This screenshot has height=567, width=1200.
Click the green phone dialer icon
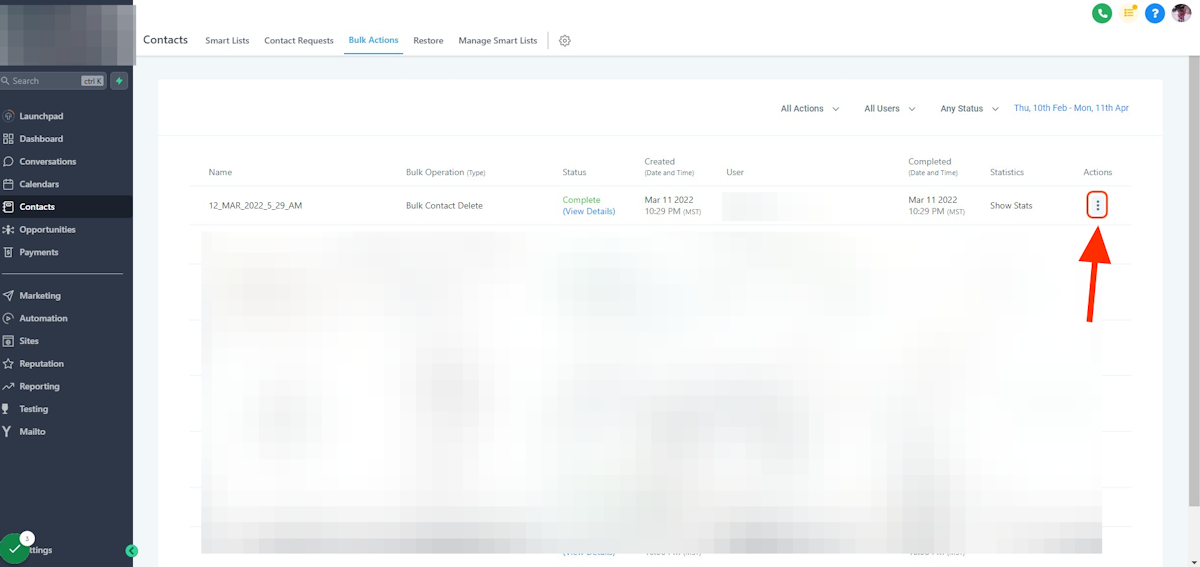point(1102,13)
